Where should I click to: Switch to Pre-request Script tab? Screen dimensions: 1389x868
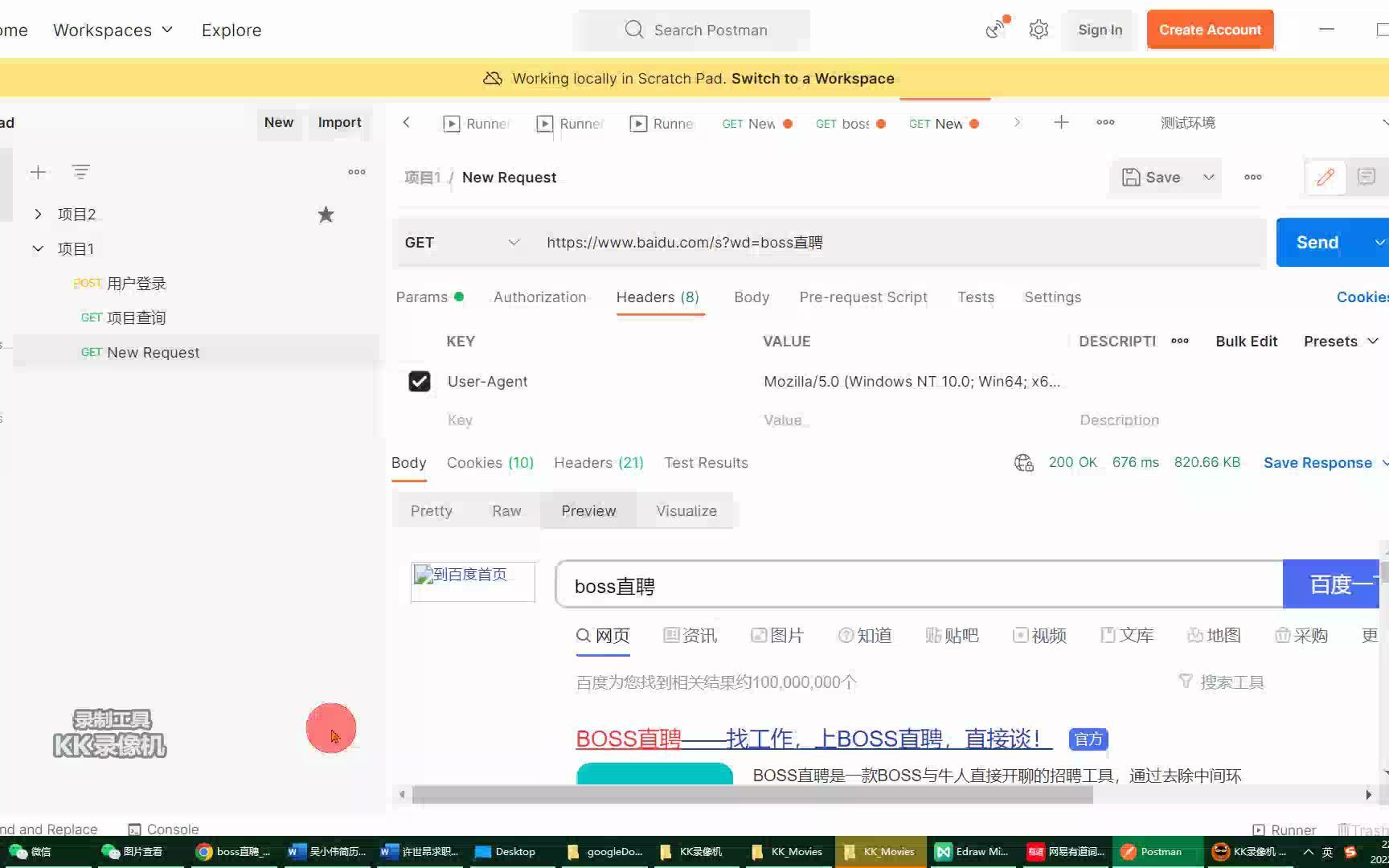[x=863, y=297]
